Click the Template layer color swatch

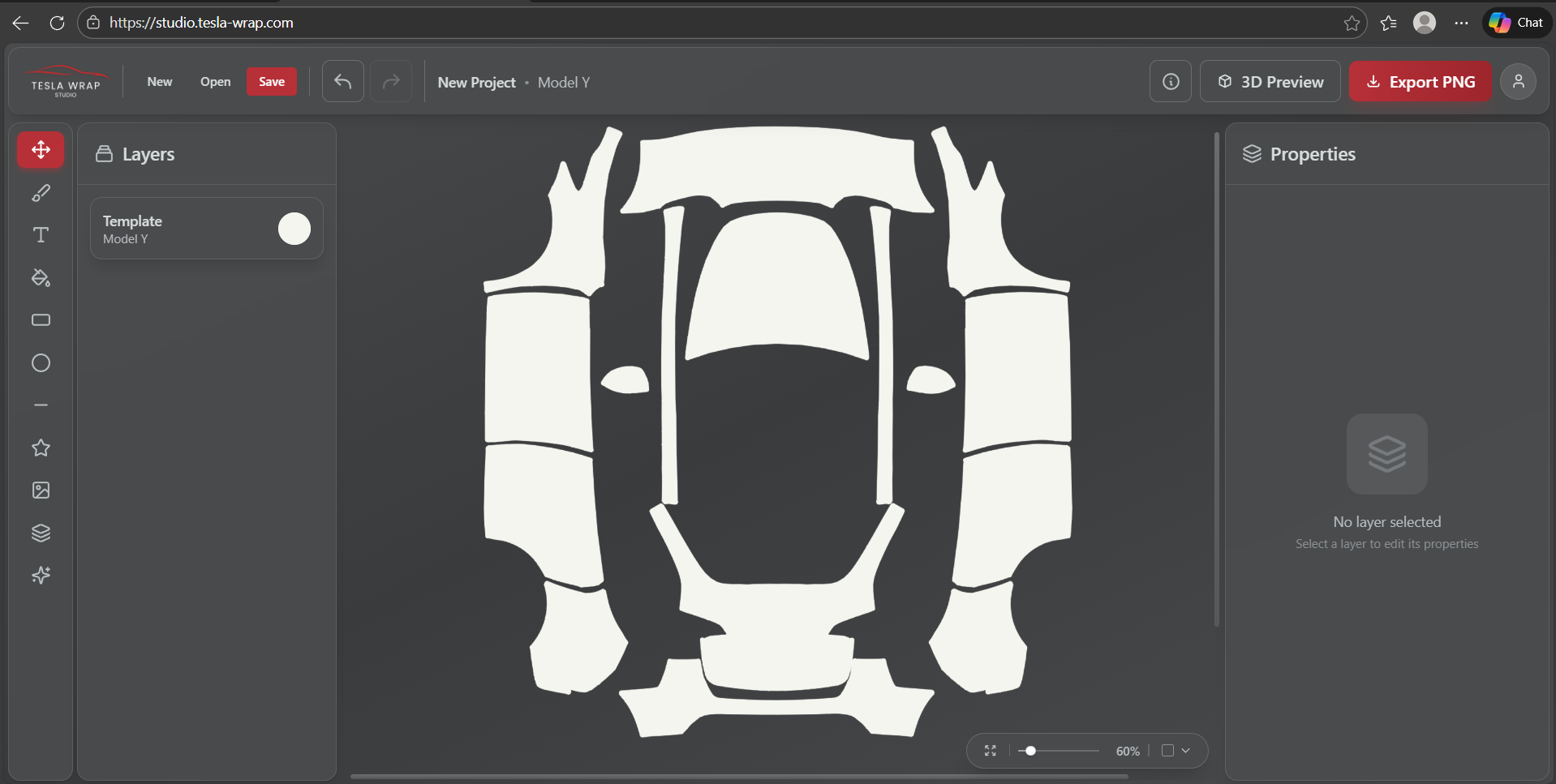[x=294, y=229]
